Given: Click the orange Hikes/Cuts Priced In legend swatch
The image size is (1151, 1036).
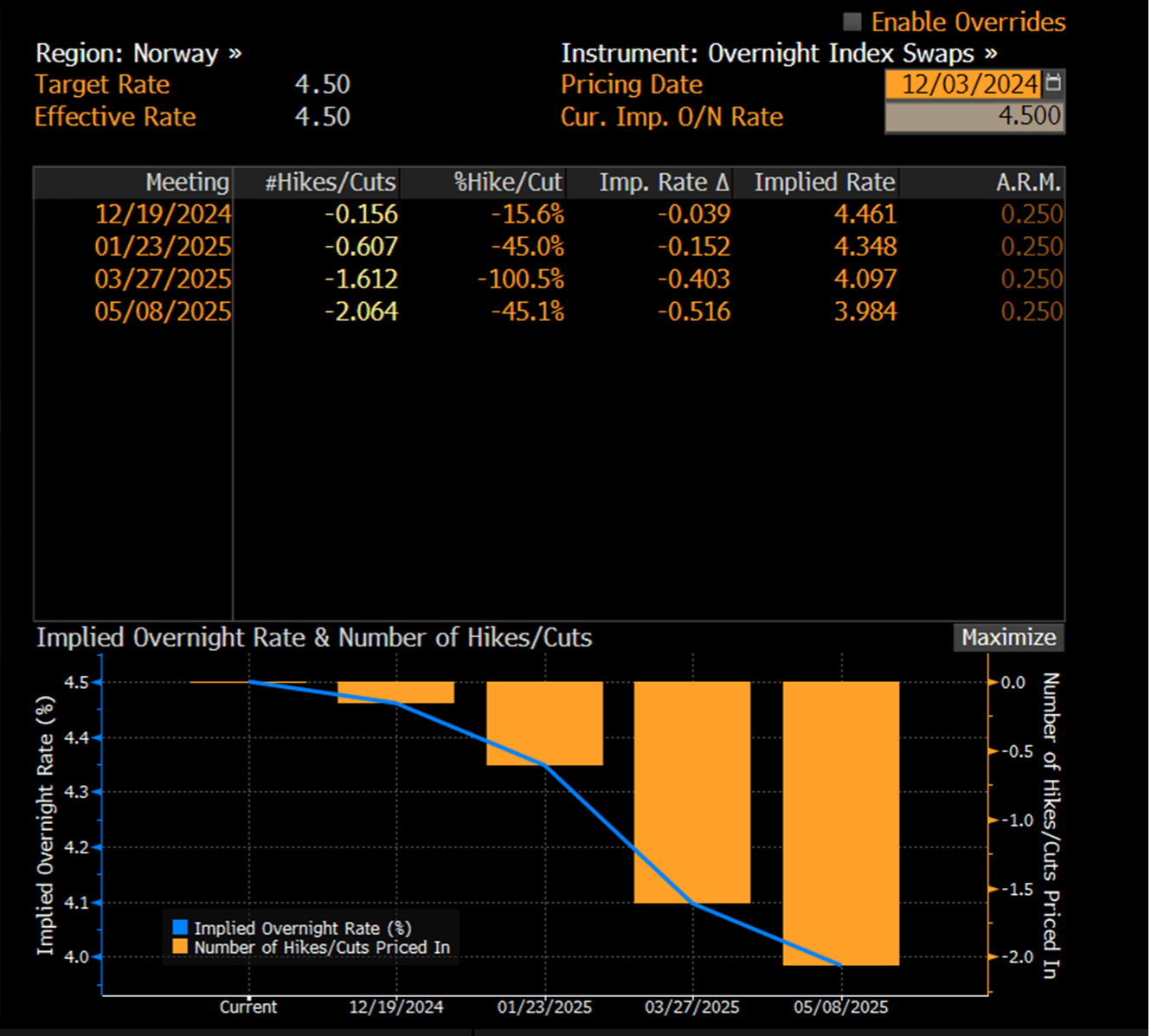Looking at the screenshot, I should click(x=180, y=947).
